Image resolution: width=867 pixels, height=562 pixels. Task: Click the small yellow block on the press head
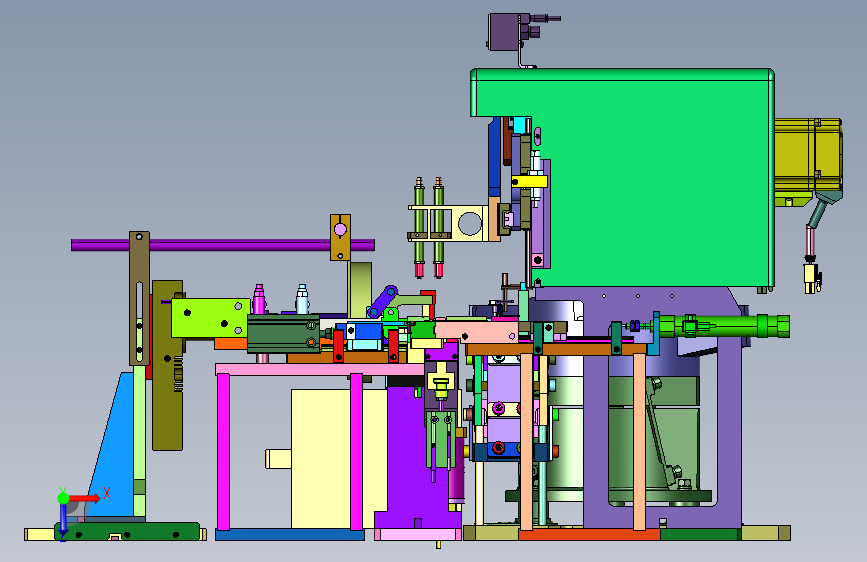coord(529,181)
